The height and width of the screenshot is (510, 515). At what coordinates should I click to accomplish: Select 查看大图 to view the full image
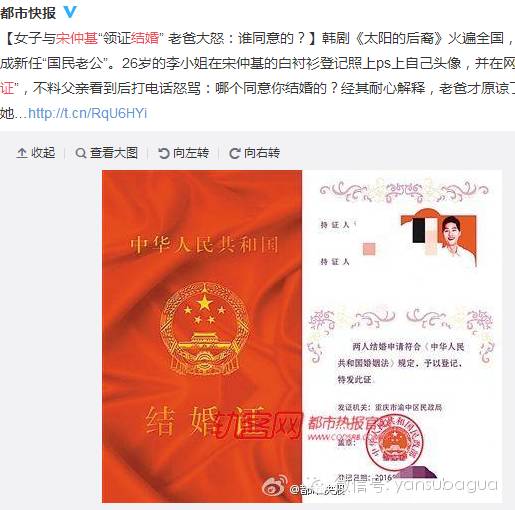coord(114,153)
